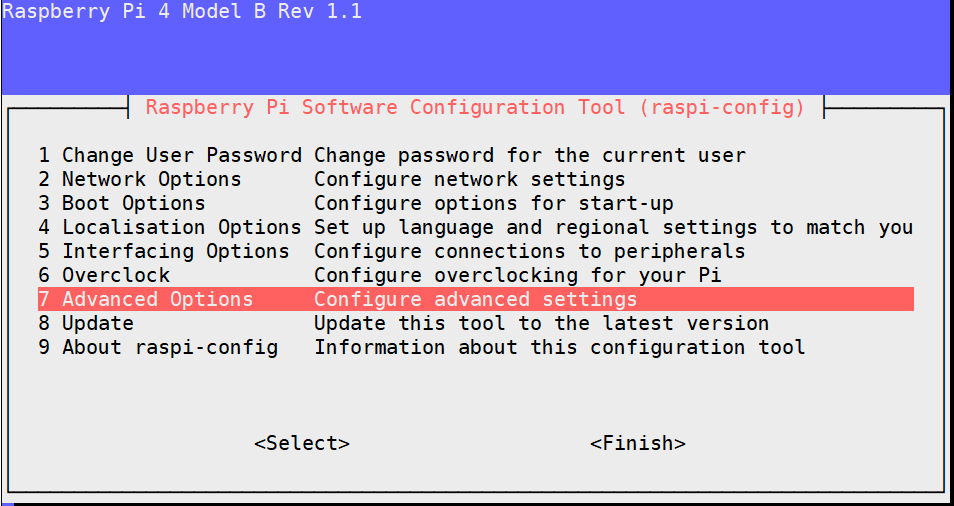Click the 'Update this tool to the latest version' text
This screenshot has height=506, width=954.
click(542, 323)
